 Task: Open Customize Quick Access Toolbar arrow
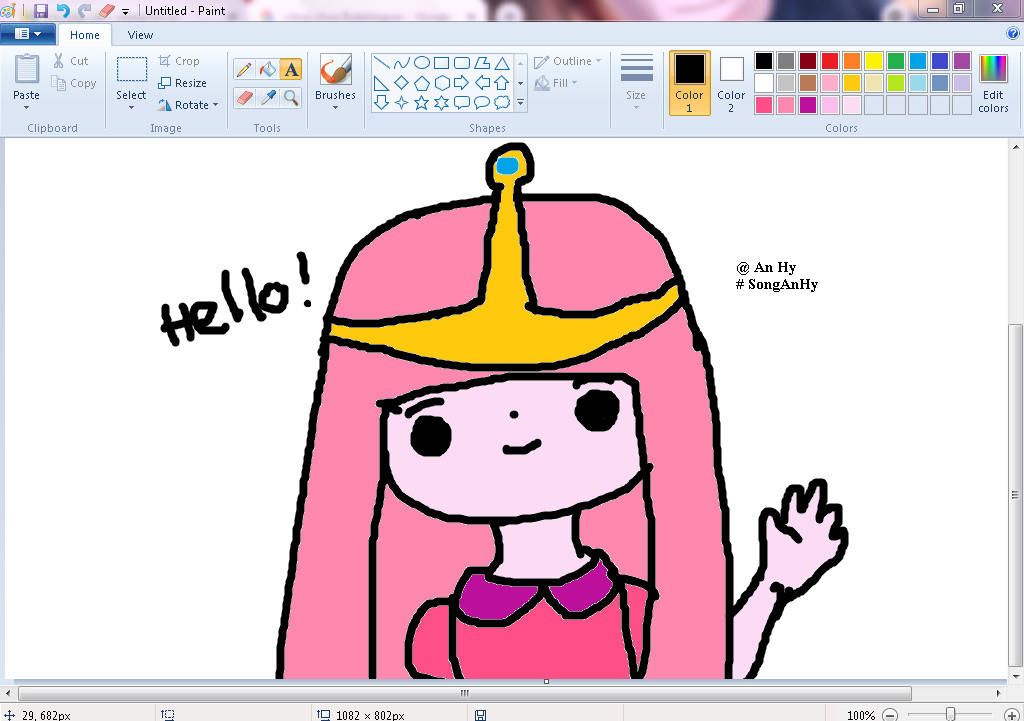[125, 11]
